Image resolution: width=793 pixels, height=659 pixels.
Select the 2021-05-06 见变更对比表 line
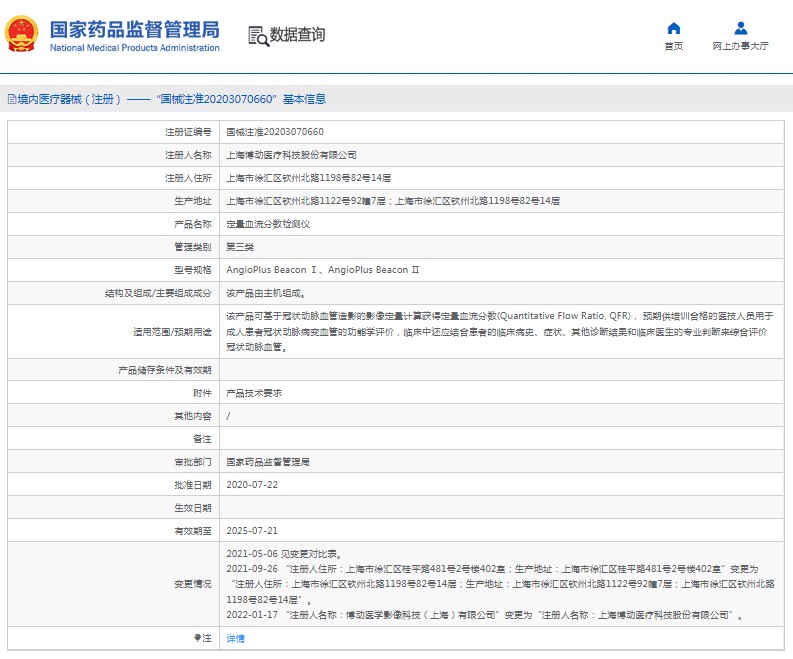[x=285, y=554]
